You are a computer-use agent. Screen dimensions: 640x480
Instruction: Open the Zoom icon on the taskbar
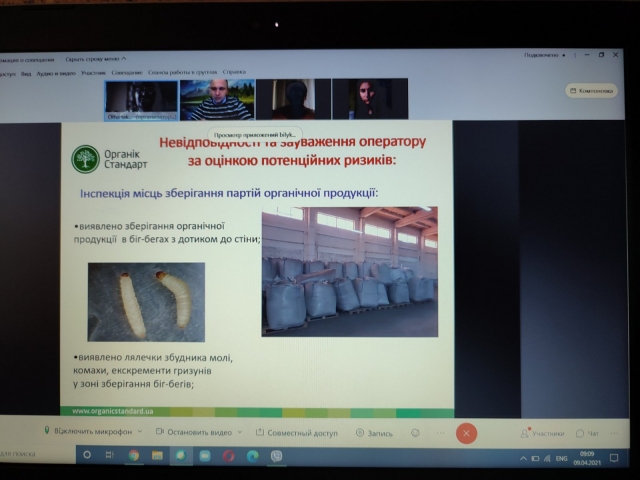pyautogui.click(x=205, y=456)
